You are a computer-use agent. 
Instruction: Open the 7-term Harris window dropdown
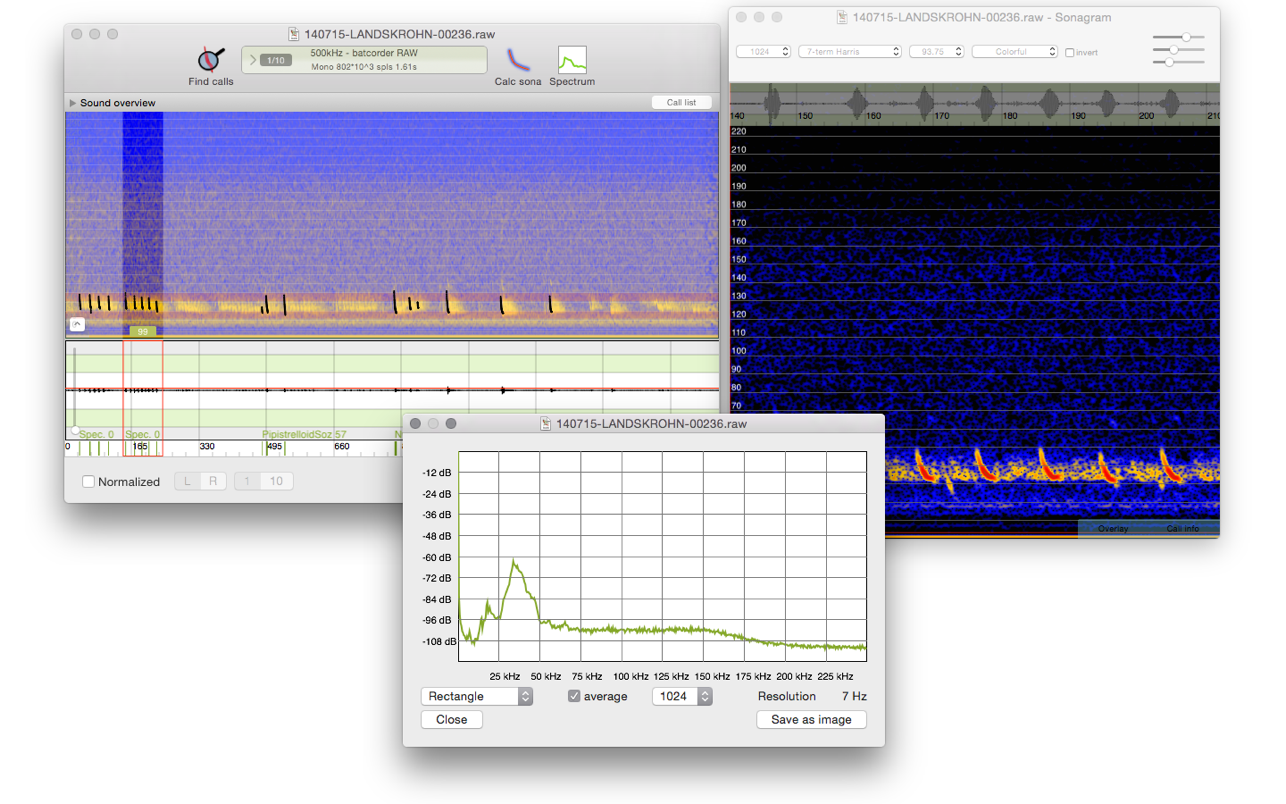(x=849, y=51)
